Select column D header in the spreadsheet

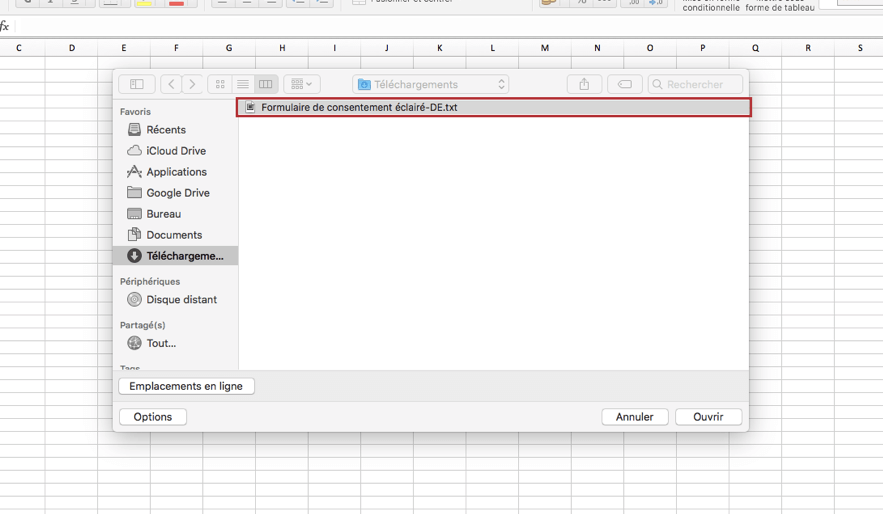pos(72,48)
